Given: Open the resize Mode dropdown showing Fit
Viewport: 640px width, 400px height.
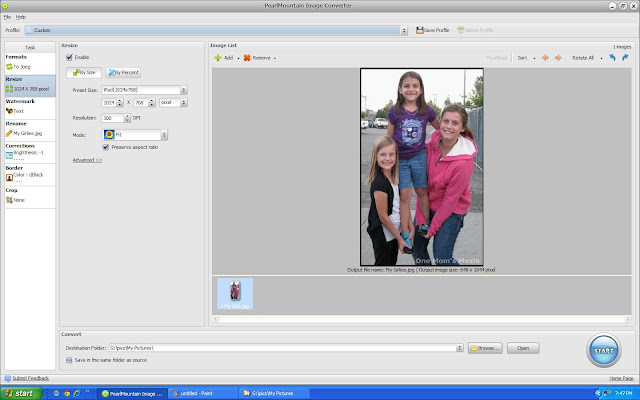Looking at the screenshot, I should (x=164, y=134).
